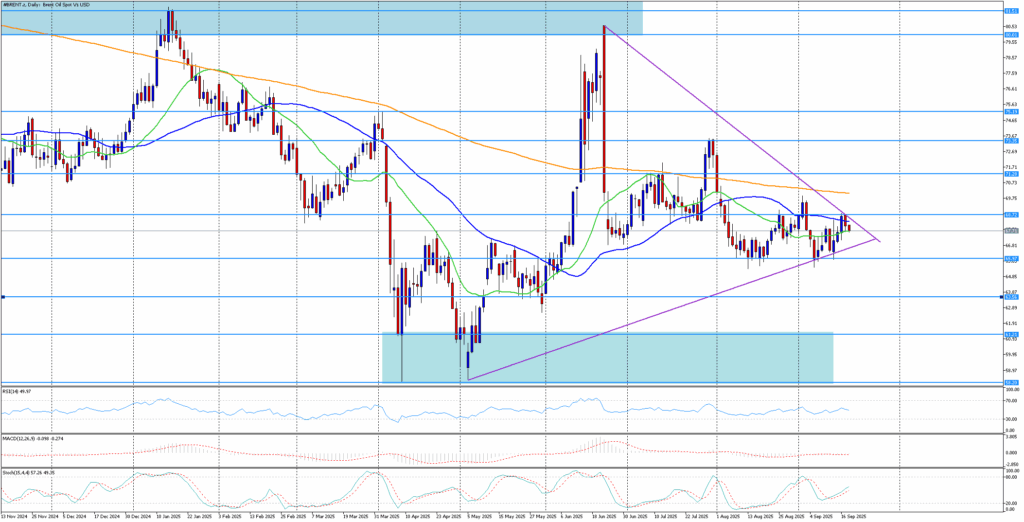Click the 23 Nov 2024 date label
This screenshot has width=1024, height=522.
pos(15,516)
